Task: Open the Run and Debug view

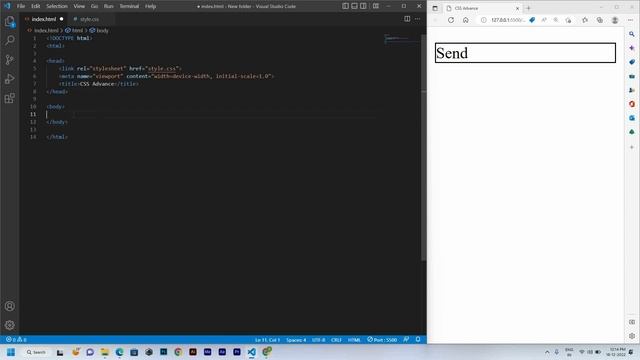Action: point(10,79)
